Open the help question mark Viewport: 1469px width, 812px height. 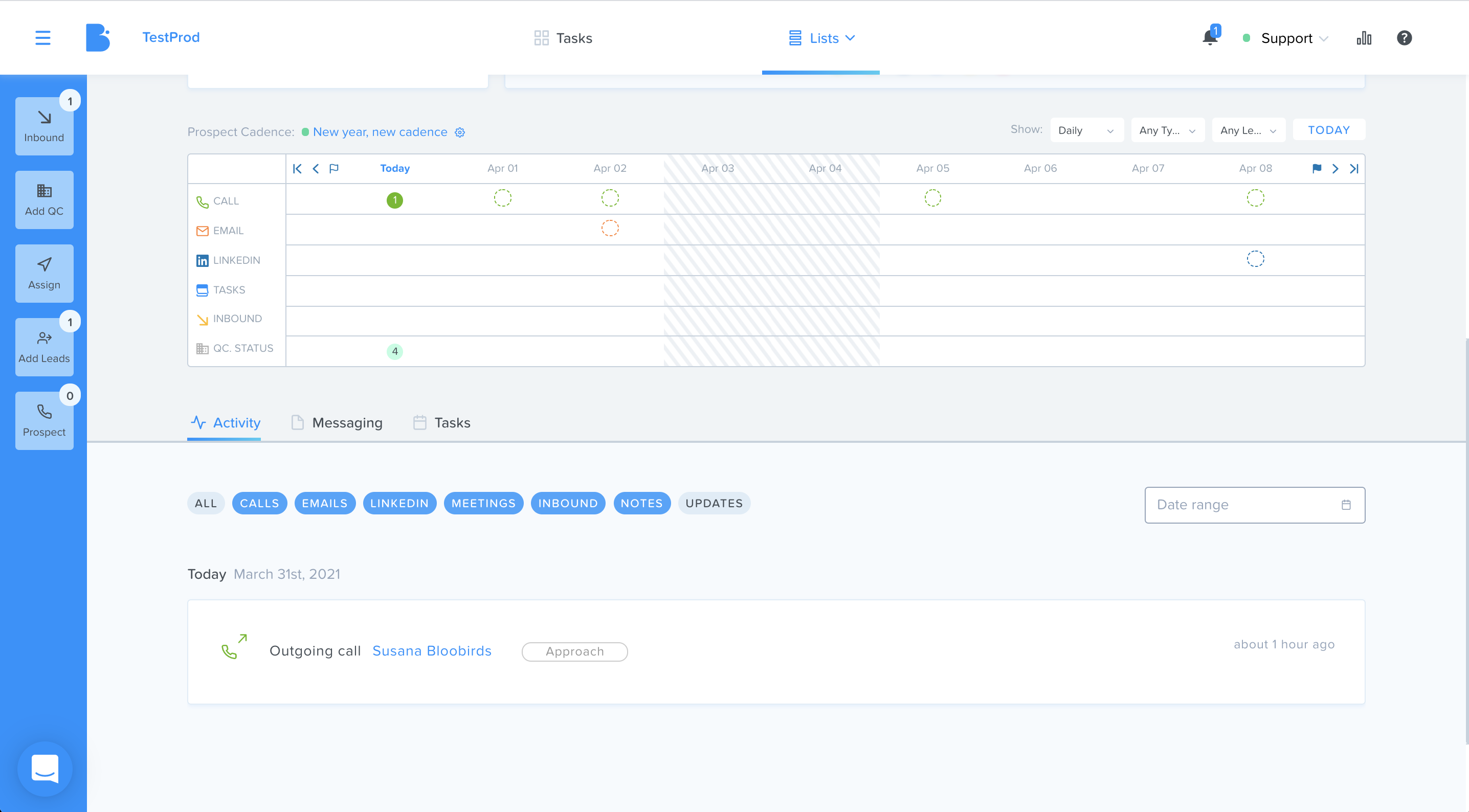[x=1404, y=38]
